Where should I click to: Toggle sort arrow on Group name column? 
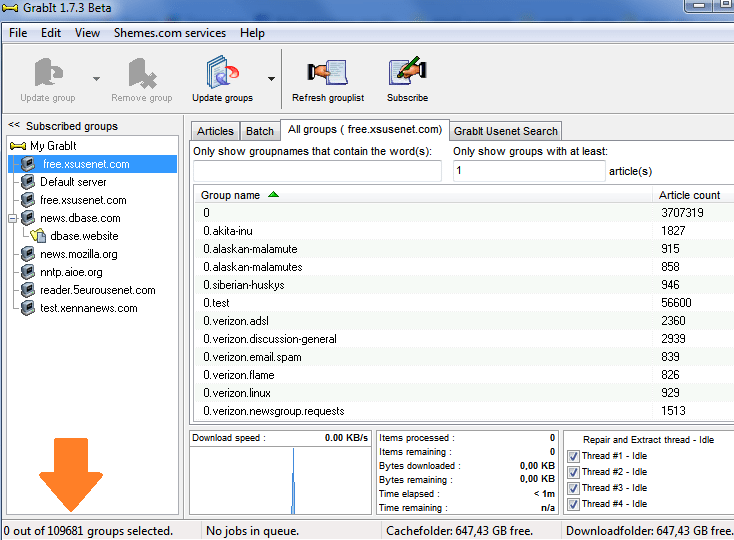point(273,195)
